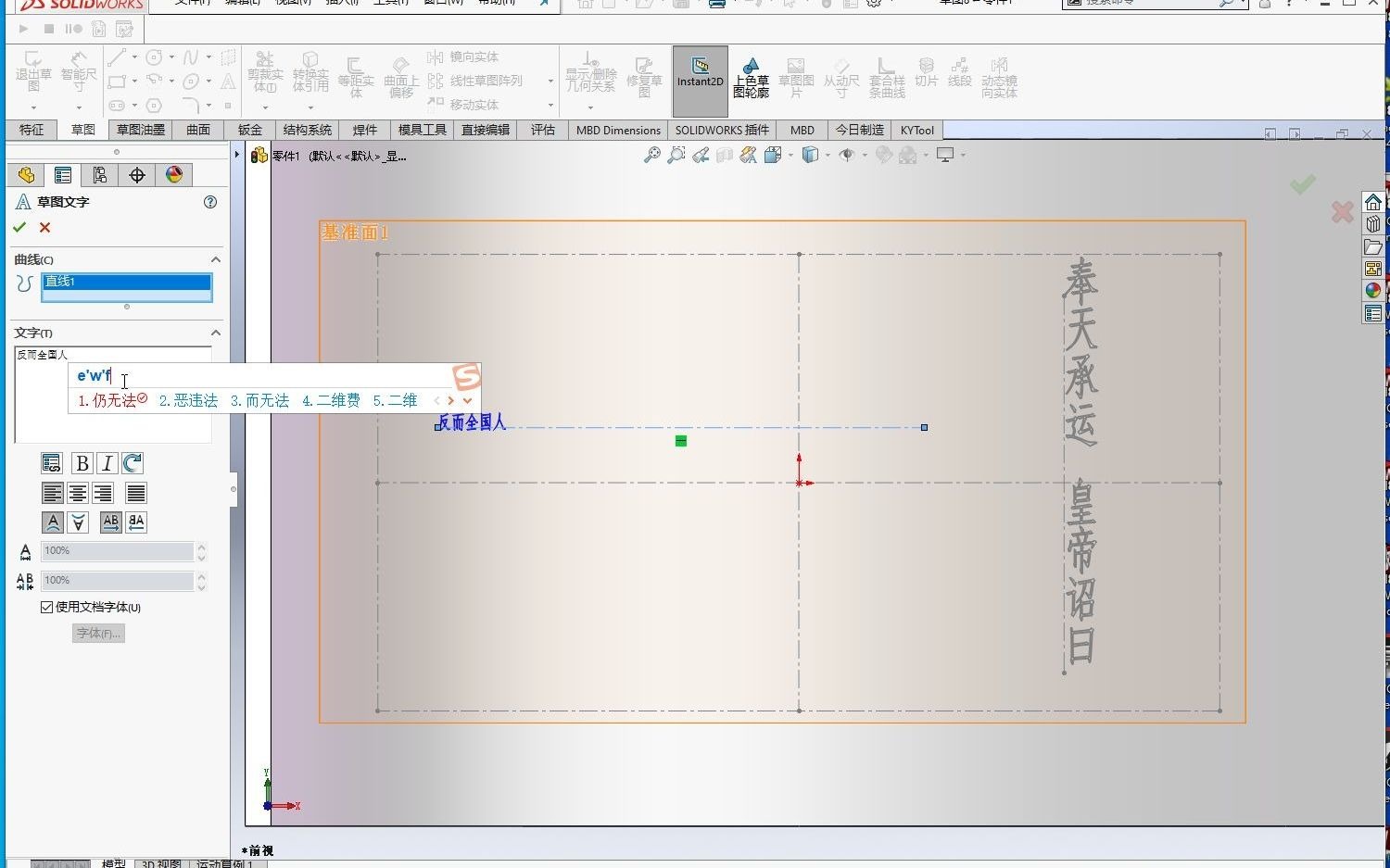Open the DimXpertManager crosshair tab icon
The width and height of the screenshot is (1390, 868).
pyautogui.click(x=137, y=175)
